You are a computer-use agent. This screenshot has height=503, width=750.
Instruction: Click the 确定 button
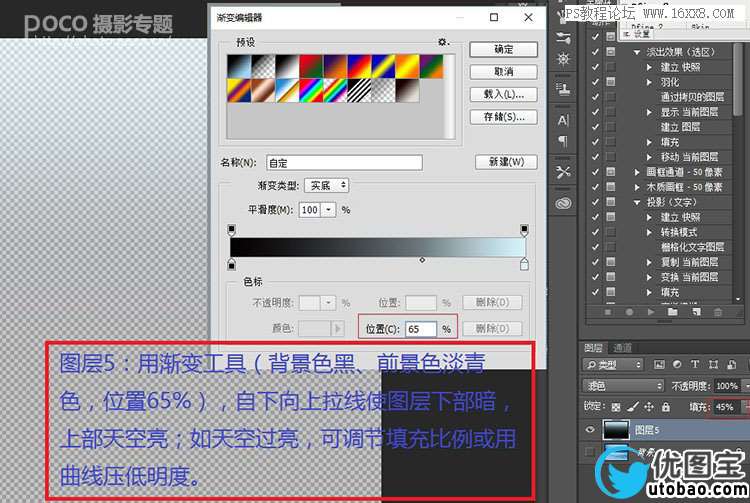pyautogui.click(x=503, y=49)
